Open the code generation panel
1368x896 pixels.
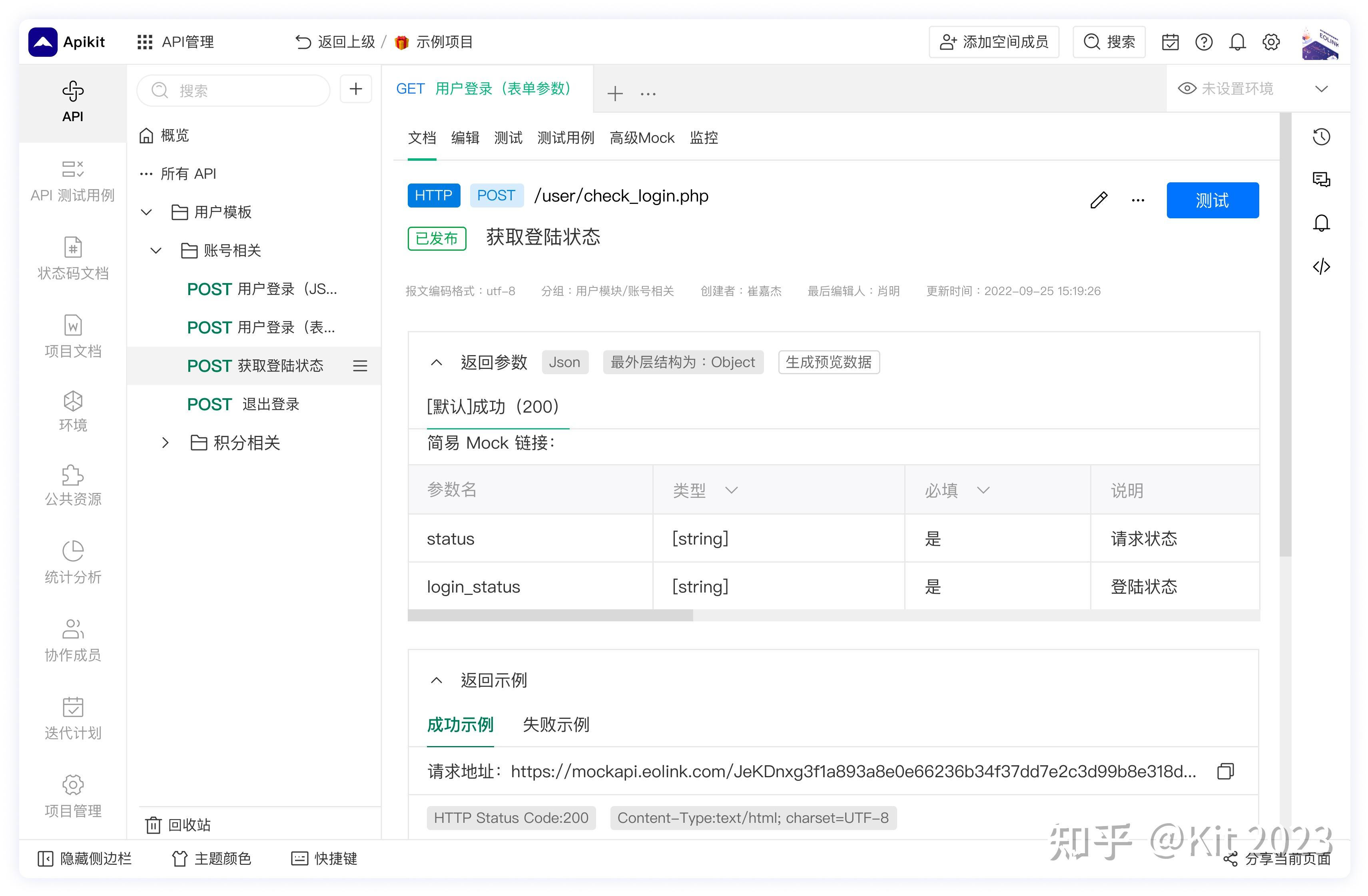coord(1321,266)
